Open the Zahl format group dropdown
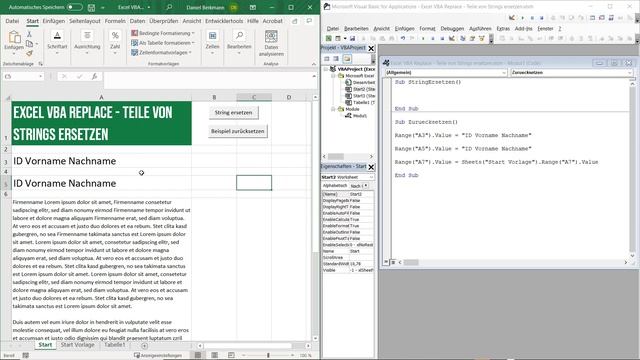Viewport: 640px width, 360px height. click(x=115, y=43)
